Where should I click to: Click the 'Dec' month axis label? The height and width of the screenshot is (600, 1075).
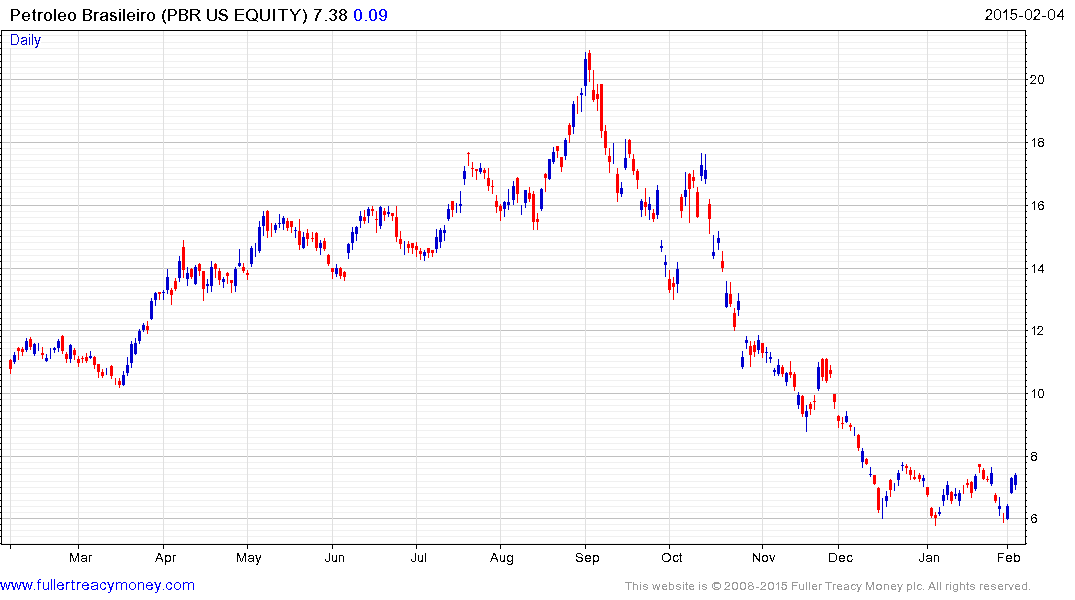(840, 557)
